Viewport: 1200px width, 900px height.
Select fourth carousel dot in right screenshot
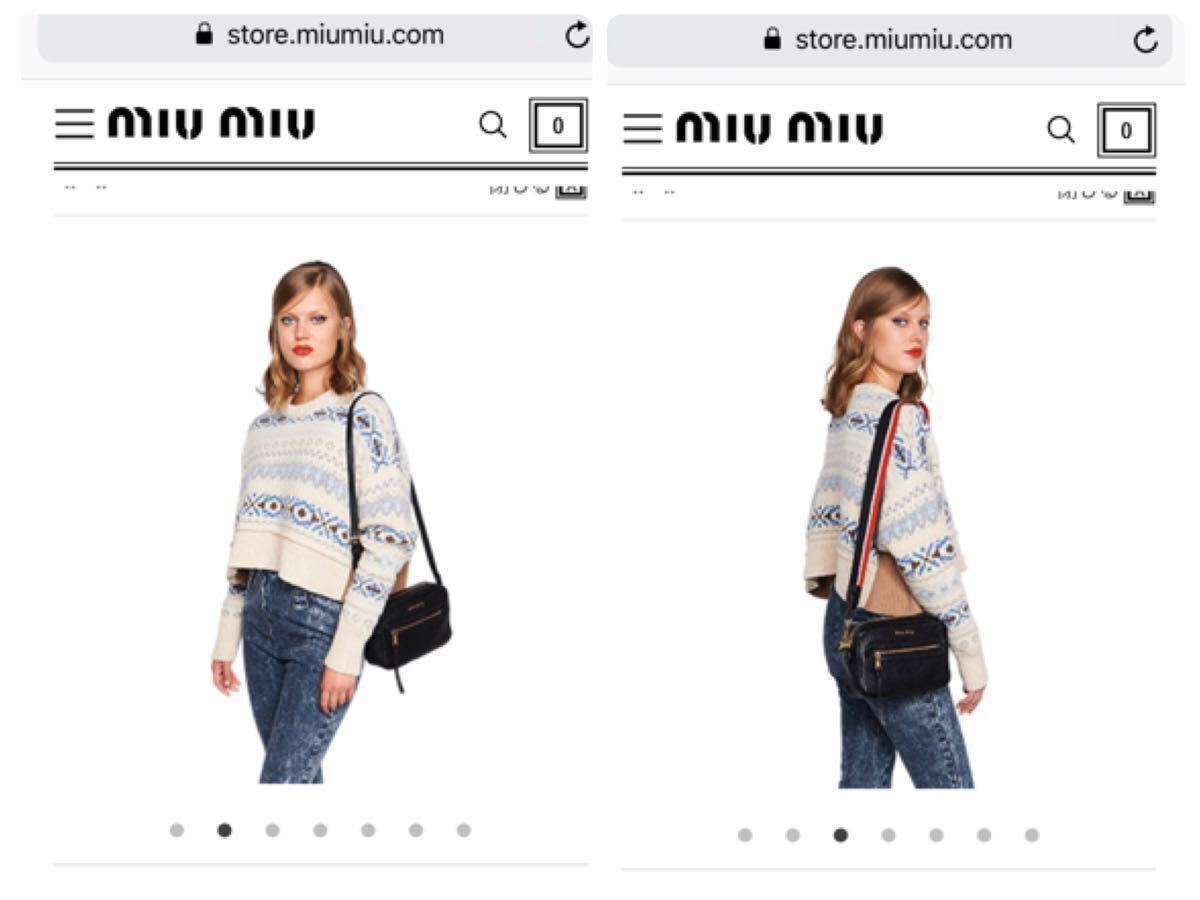[x=888, y=835]
